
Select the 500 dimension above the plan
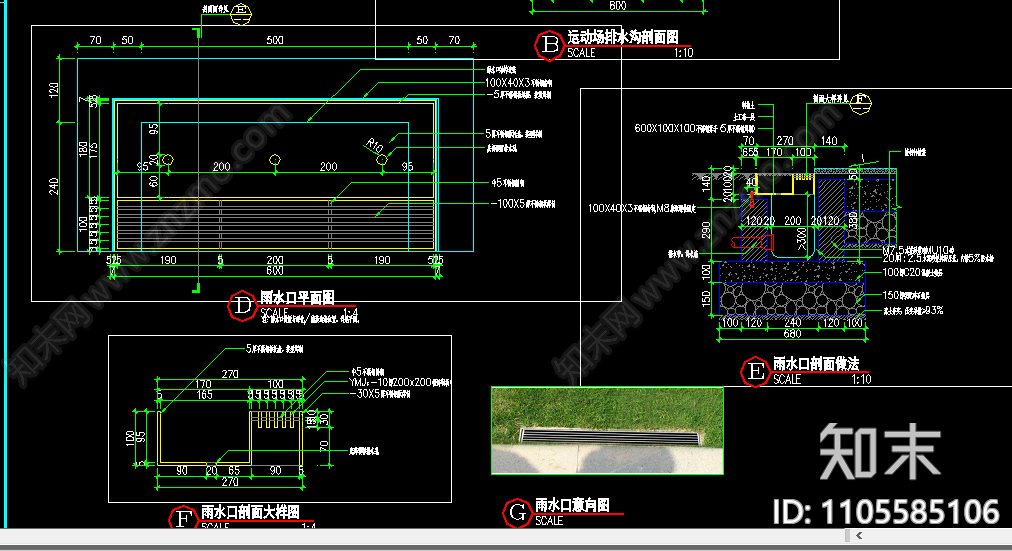274,41
